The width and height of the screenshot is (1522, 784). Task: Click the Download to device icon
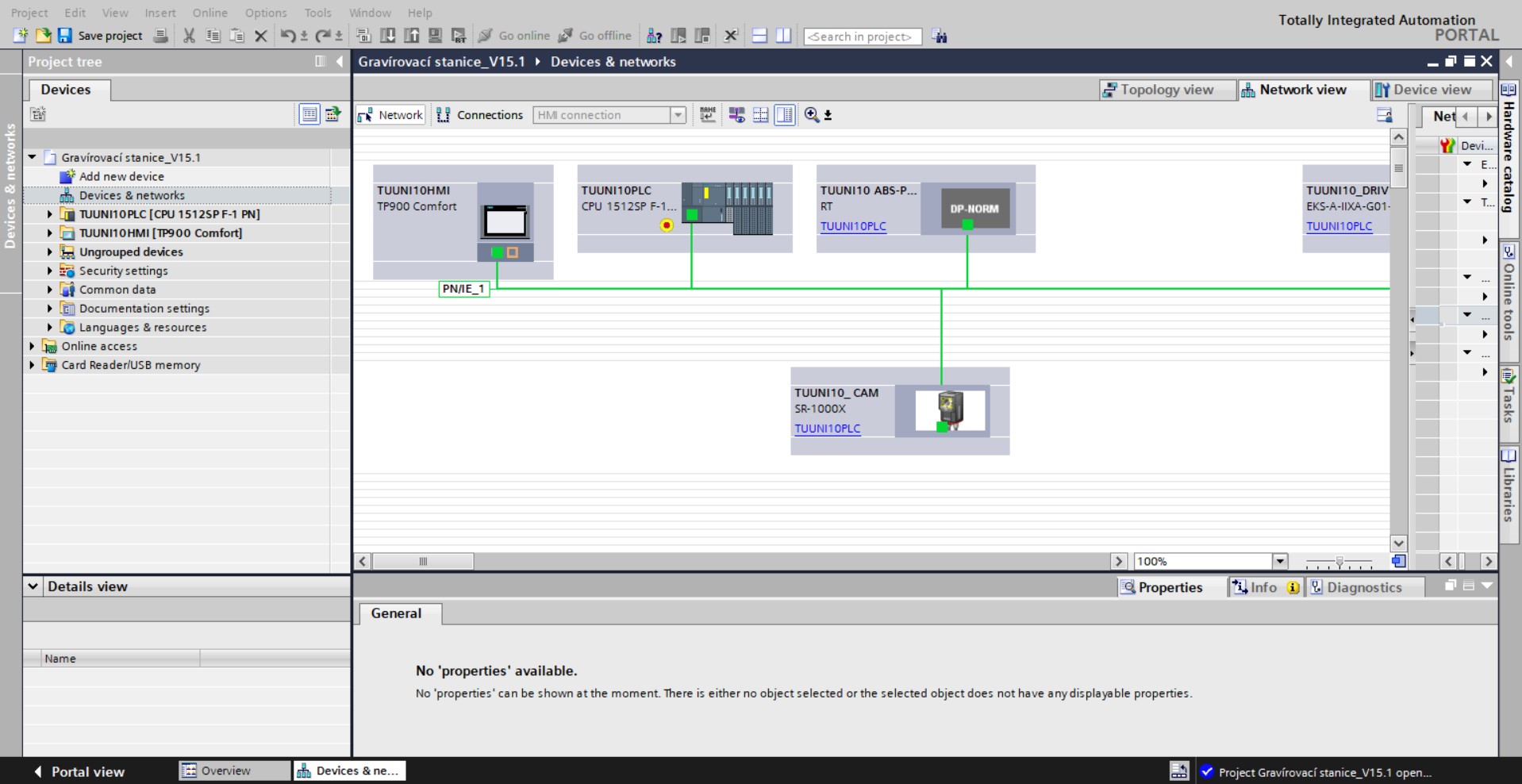tap(387, 36)
